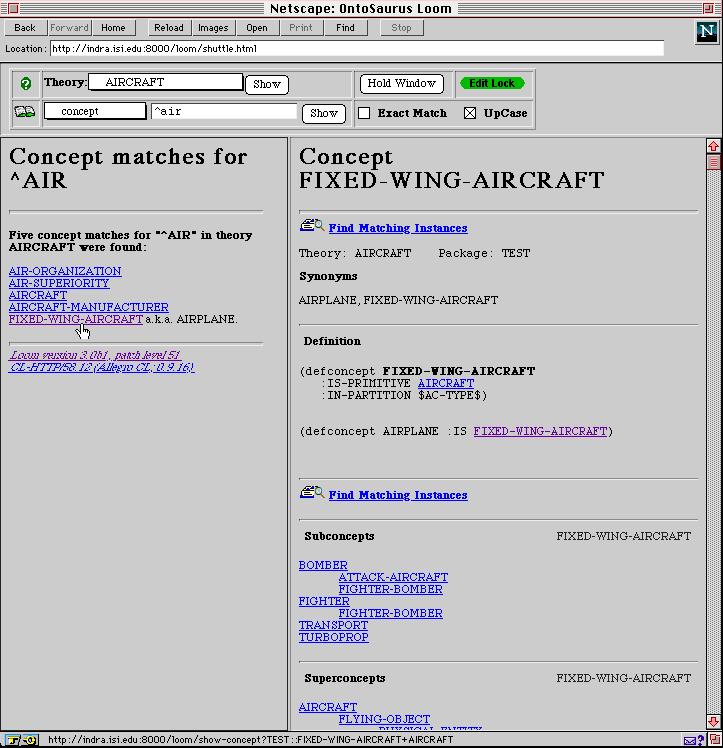This screenshot has width=723, height=748.
Task: Click the window resize box icon
Action: (x=715, y=740)
